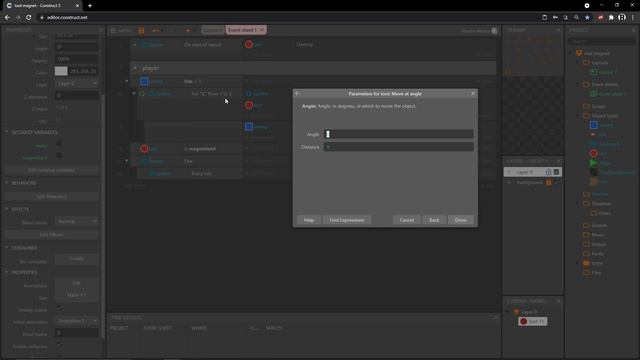
Task: Reload the browser page
Action: click(x=29, y=18)
